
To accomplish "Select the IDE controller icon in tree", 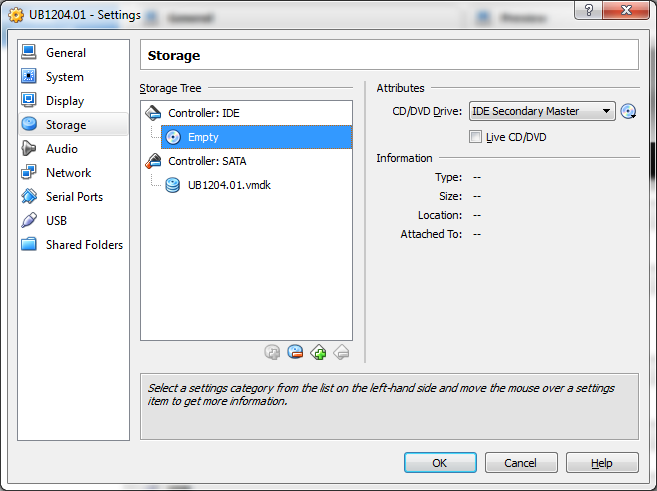I will coord(154,113).
